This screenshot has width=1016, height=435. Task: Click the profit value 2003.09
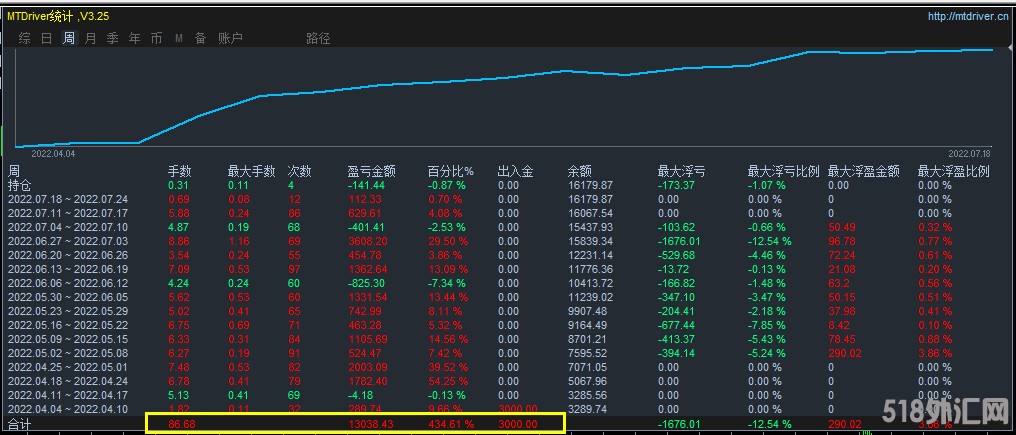point(367,368)
